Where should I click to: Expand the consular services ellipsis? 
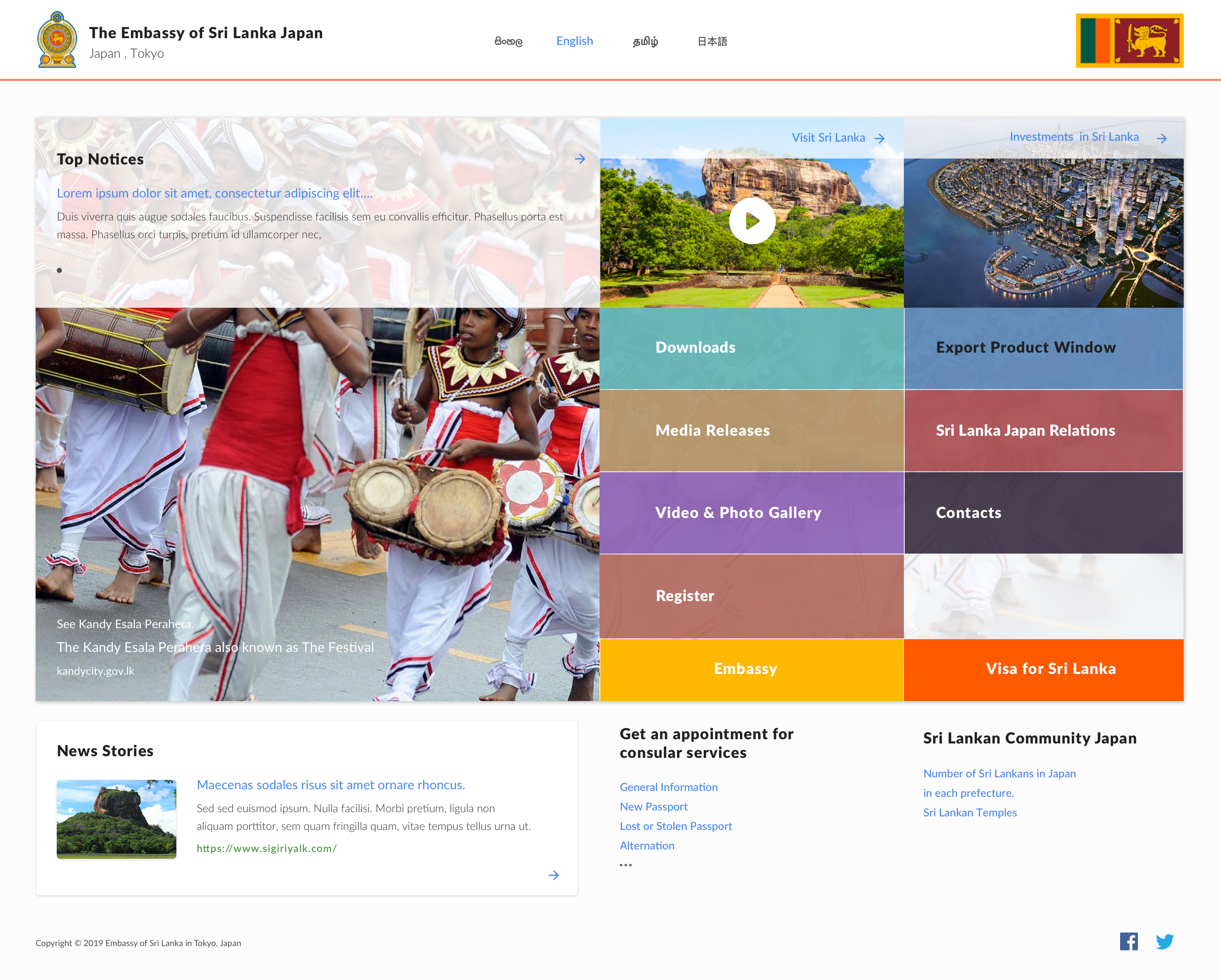pos(625,865)
